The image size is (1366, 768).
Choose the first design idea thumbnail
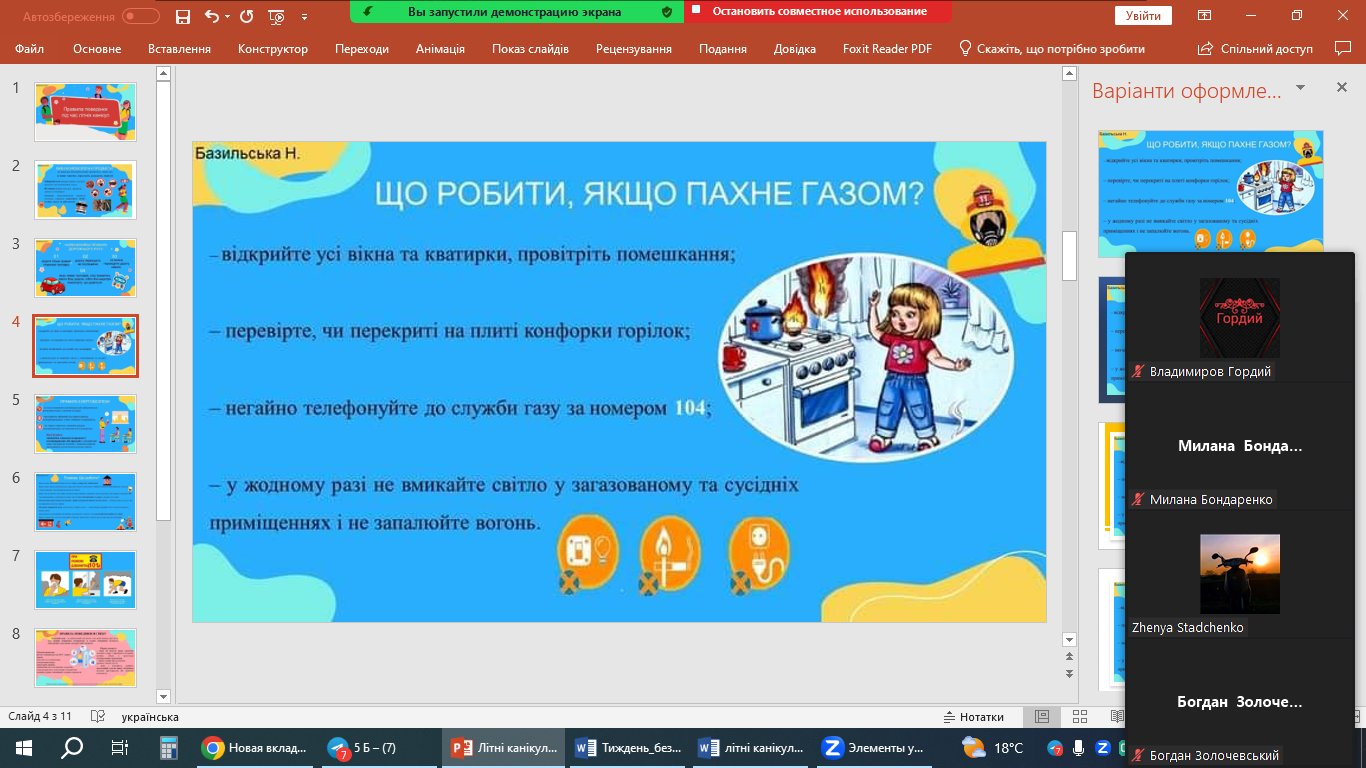1211,193
